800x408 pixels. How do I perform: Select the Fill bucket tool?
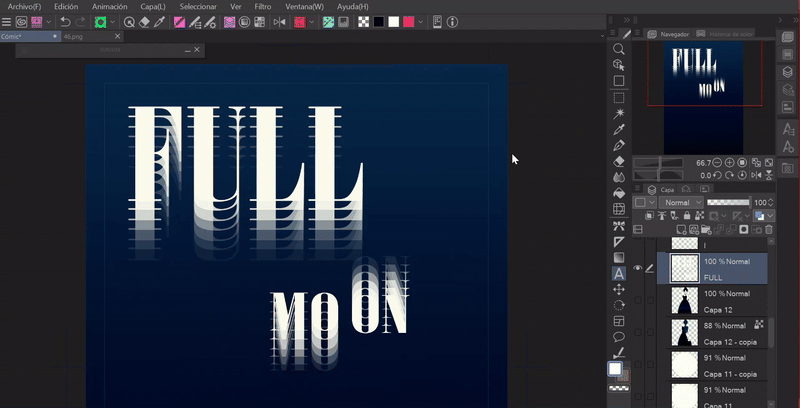pos(618,193)
